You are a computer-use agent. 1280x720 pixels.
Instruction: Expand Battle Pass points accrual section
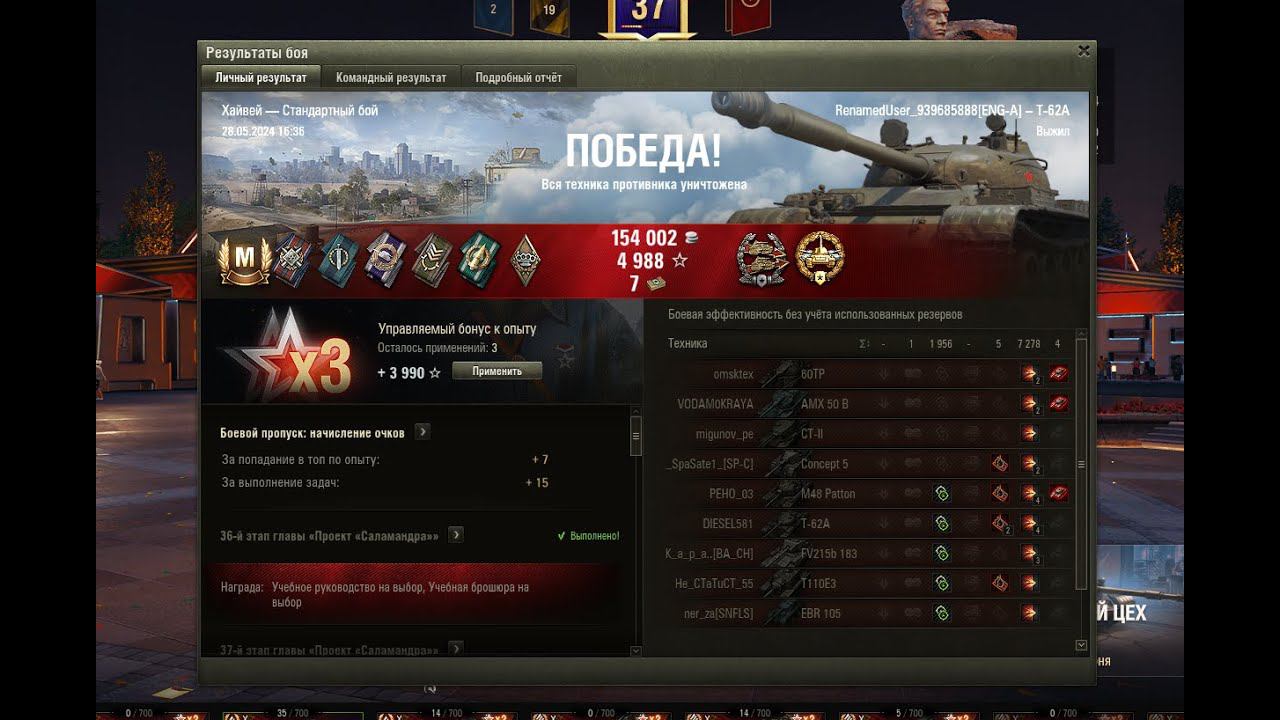423,432
